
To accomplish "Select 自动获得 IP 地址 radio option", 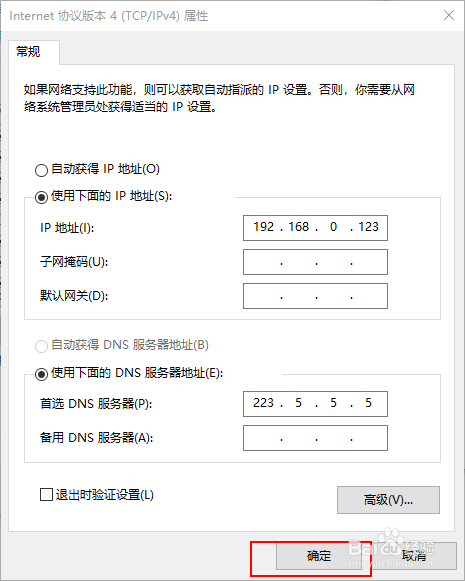I will pos(41,170).
